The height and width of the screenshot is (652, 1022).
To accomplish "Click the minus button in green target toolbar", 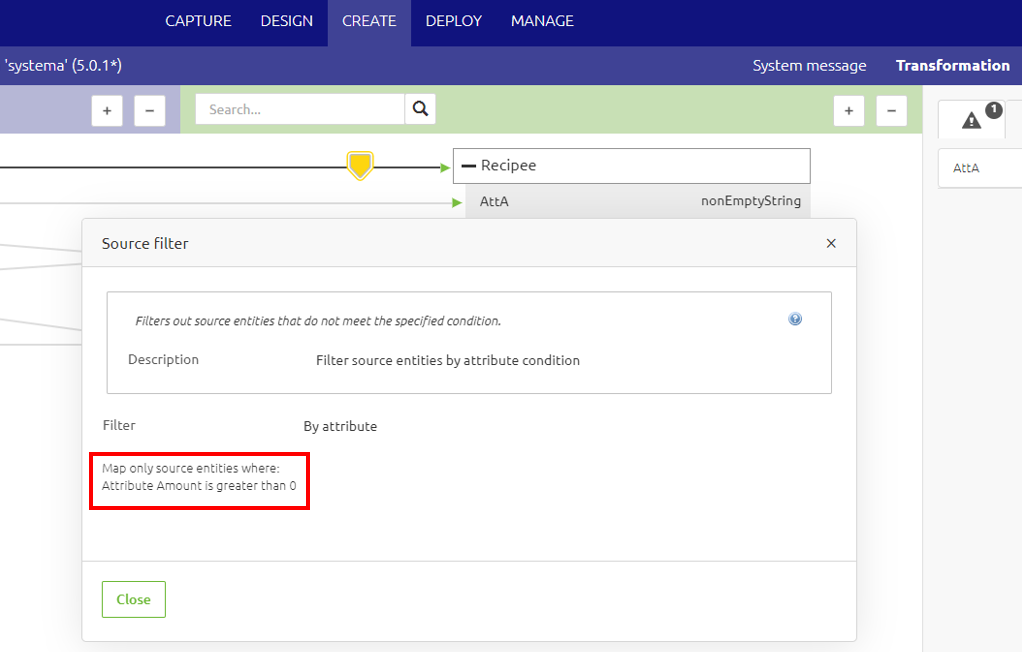I will (x=892, y=111).
